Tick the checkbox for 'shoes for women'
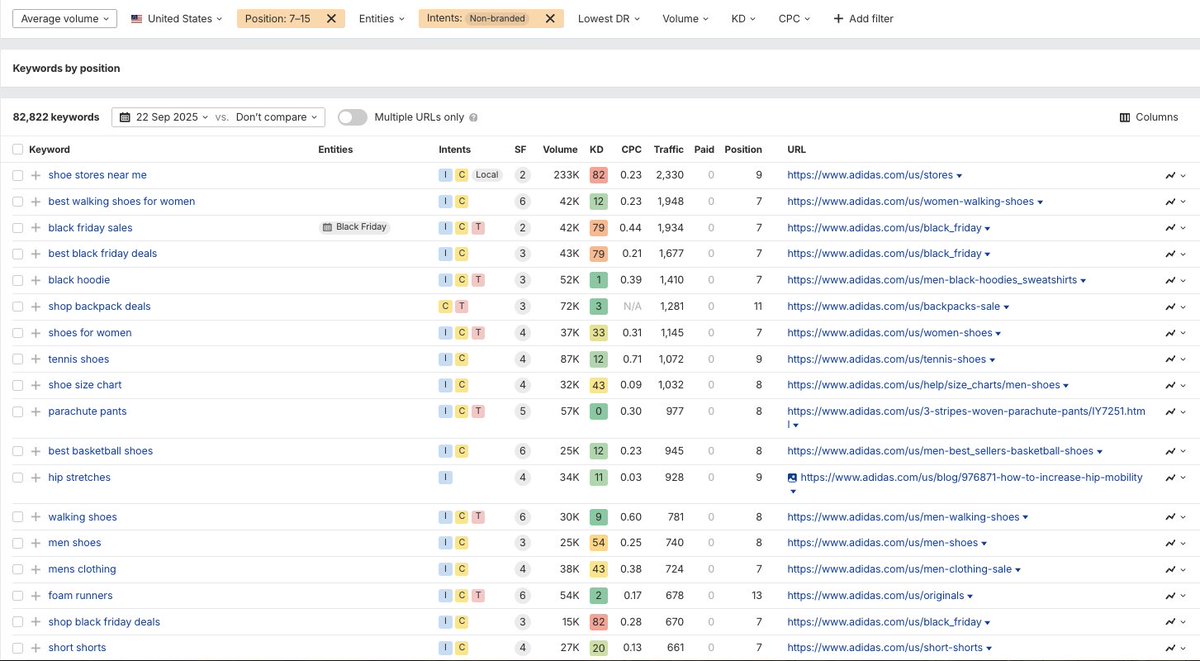1200x661 pixels. click(17, 333)
